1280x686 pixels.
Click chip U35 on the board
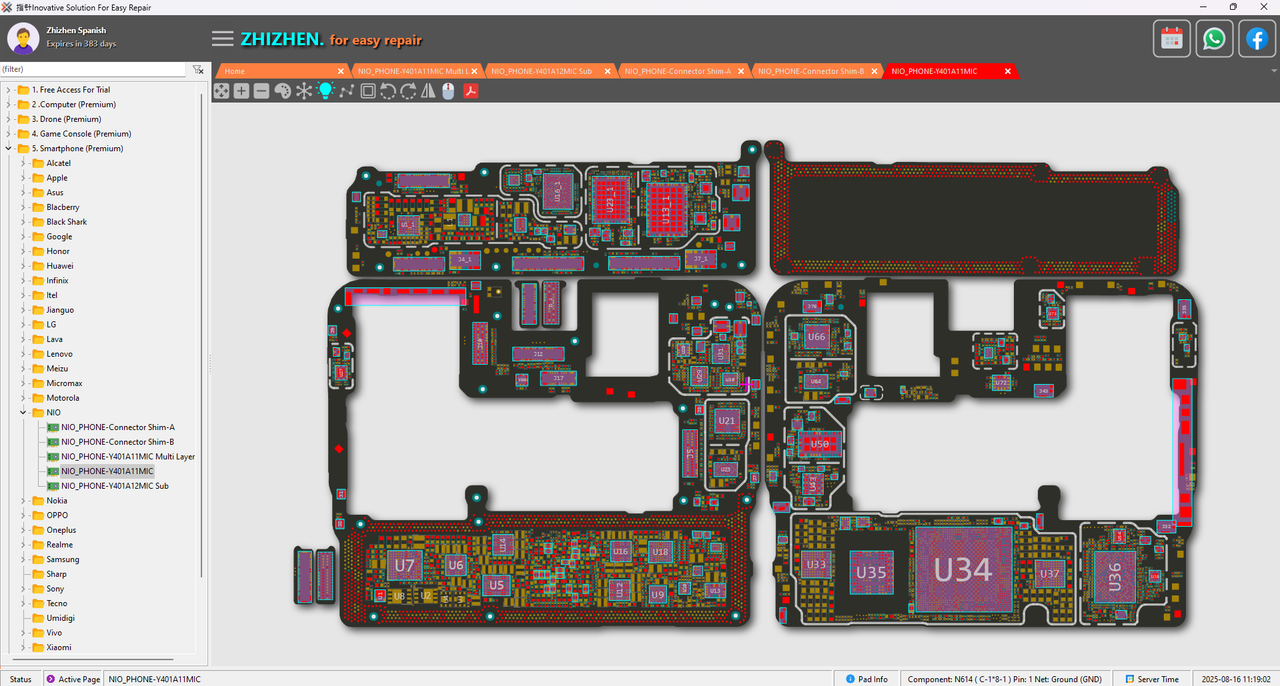click(870, 573)
